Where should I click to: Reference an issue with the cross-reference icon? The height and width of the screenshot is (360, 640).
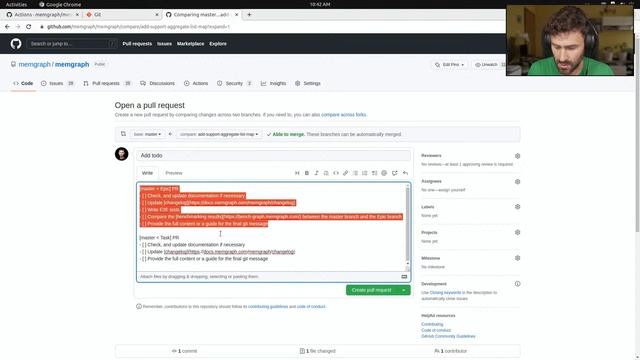pos(395,173)
